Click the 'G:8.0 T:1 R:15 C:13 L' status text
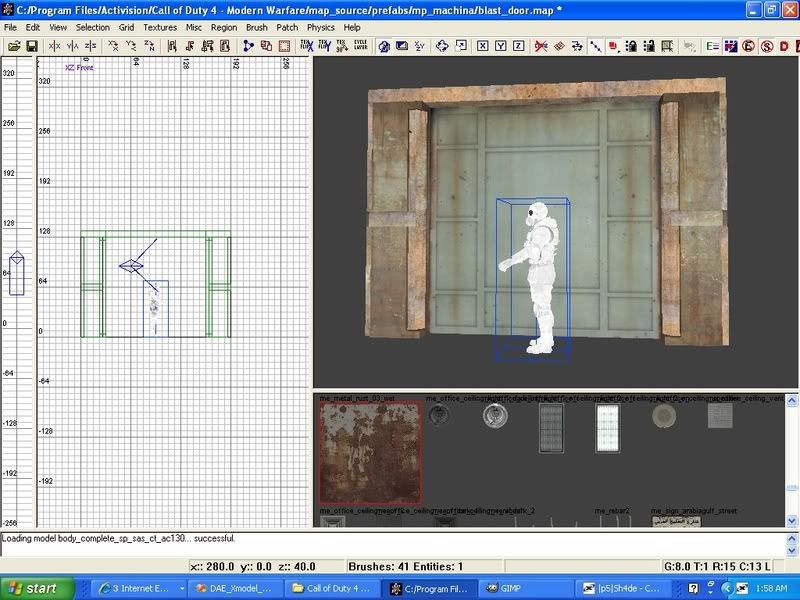Viewport: 800px width, 600px height. [x=716, y=567]
